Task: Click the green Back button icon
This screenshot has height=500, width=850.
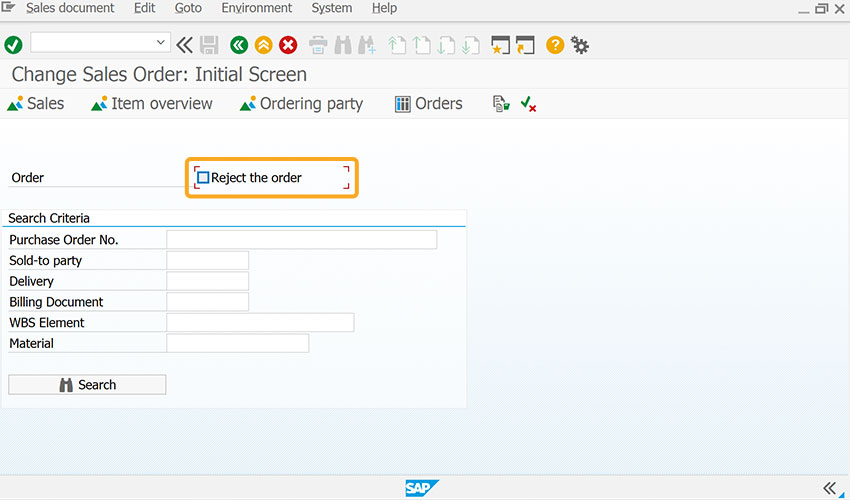Action: (x=239, y=45)
